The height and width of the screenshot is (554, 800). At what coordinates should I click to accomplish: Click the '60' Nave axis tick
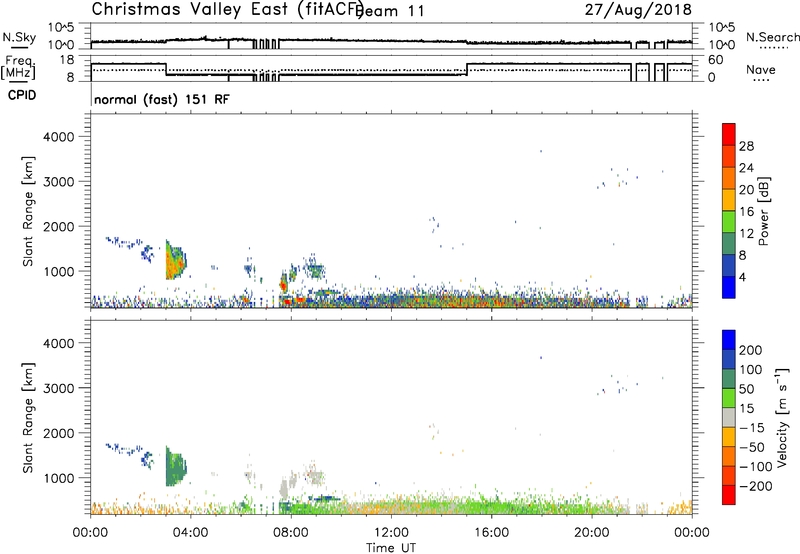(716, 60)
